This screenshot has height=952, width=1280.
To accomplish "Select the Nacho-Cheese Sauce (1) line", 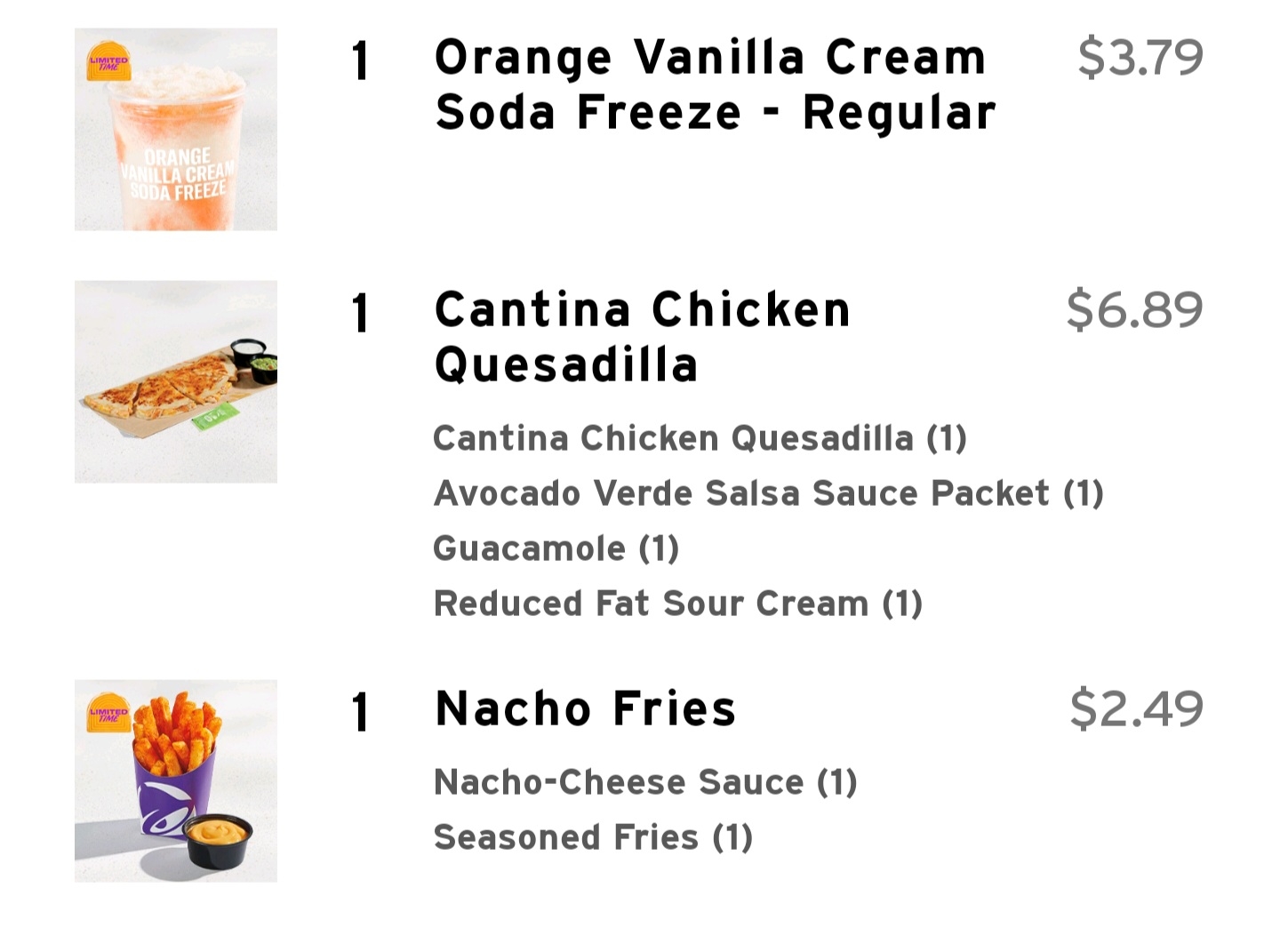I will (644, 782).
